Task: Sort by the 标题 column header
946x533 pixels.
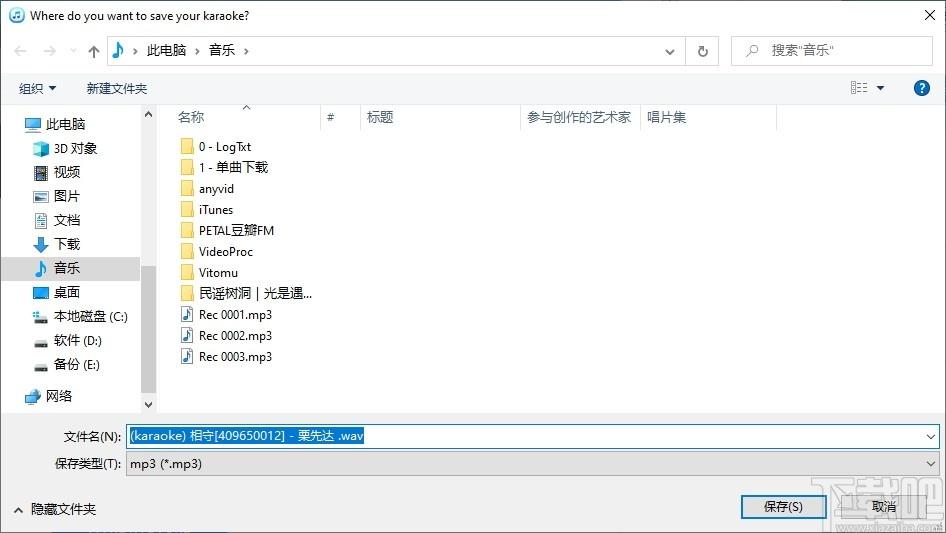Action: (380, 117)
